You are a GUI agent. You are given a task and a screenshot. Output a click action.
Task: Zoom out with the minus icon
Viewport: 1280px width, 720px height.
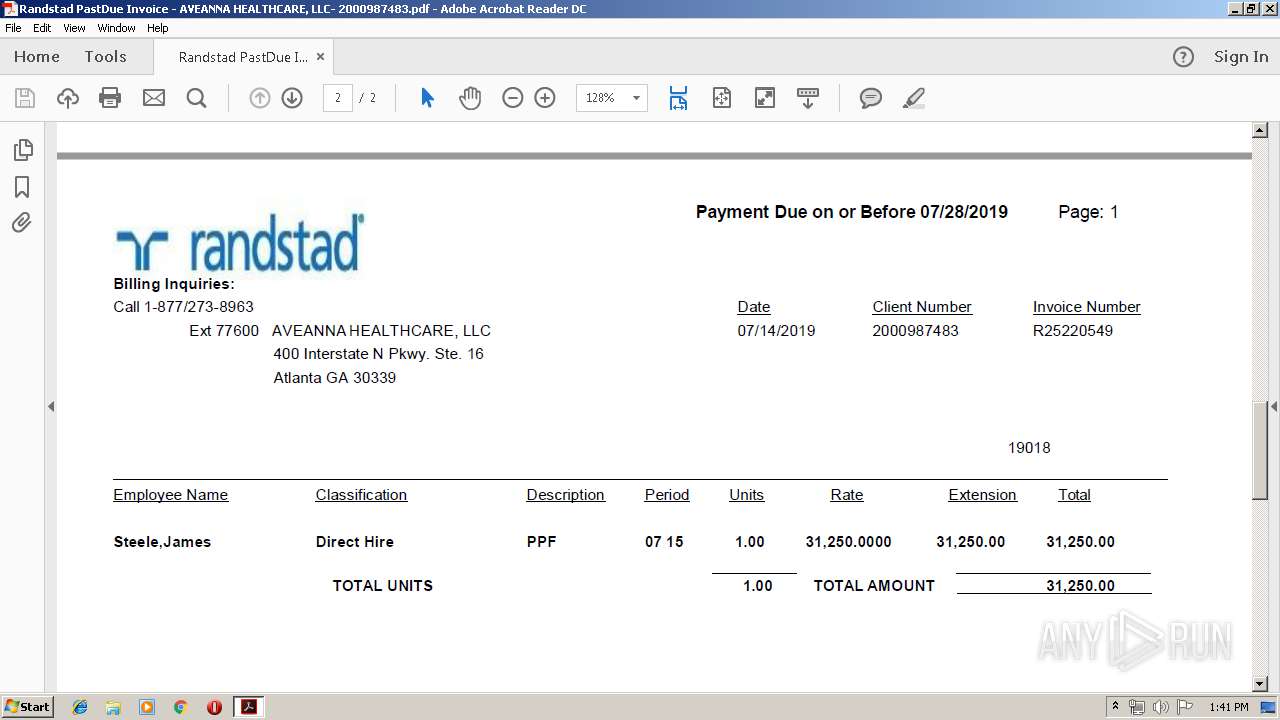pyautogui.click(x=513, y=98)
